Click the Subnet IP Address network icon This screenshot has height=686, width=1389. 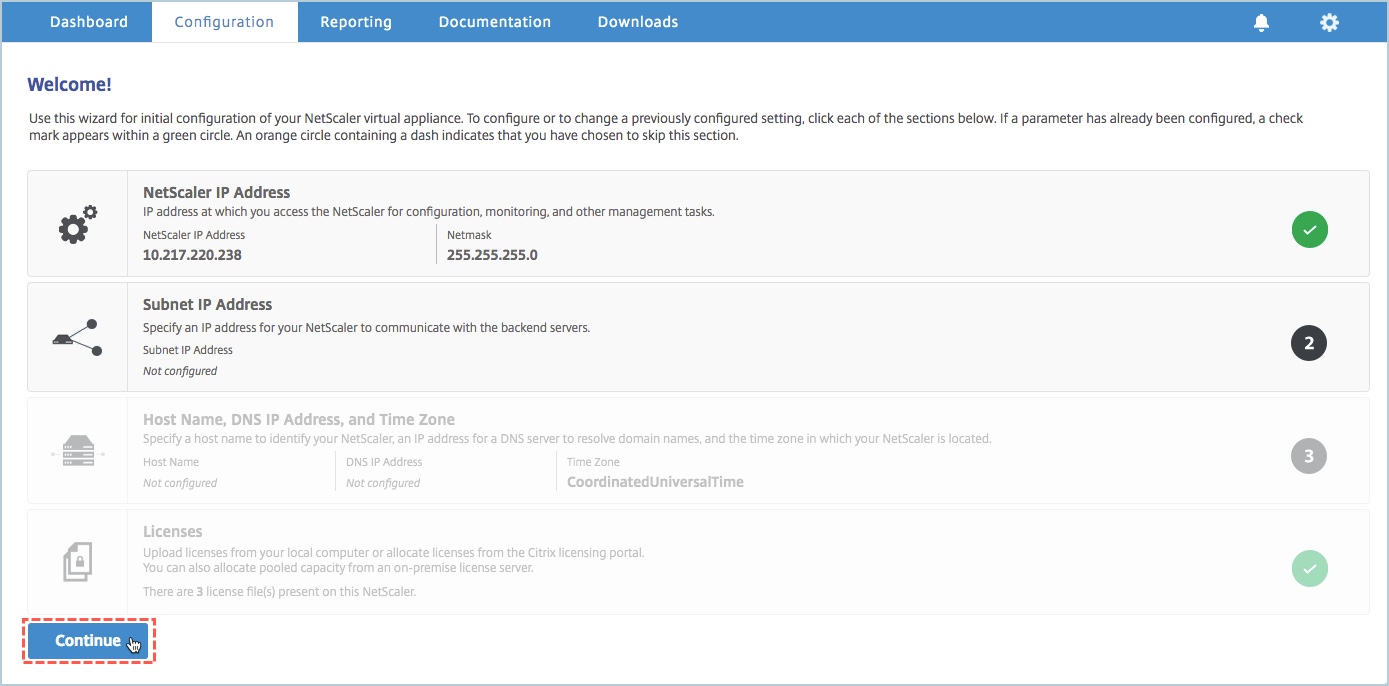[77, 337]
